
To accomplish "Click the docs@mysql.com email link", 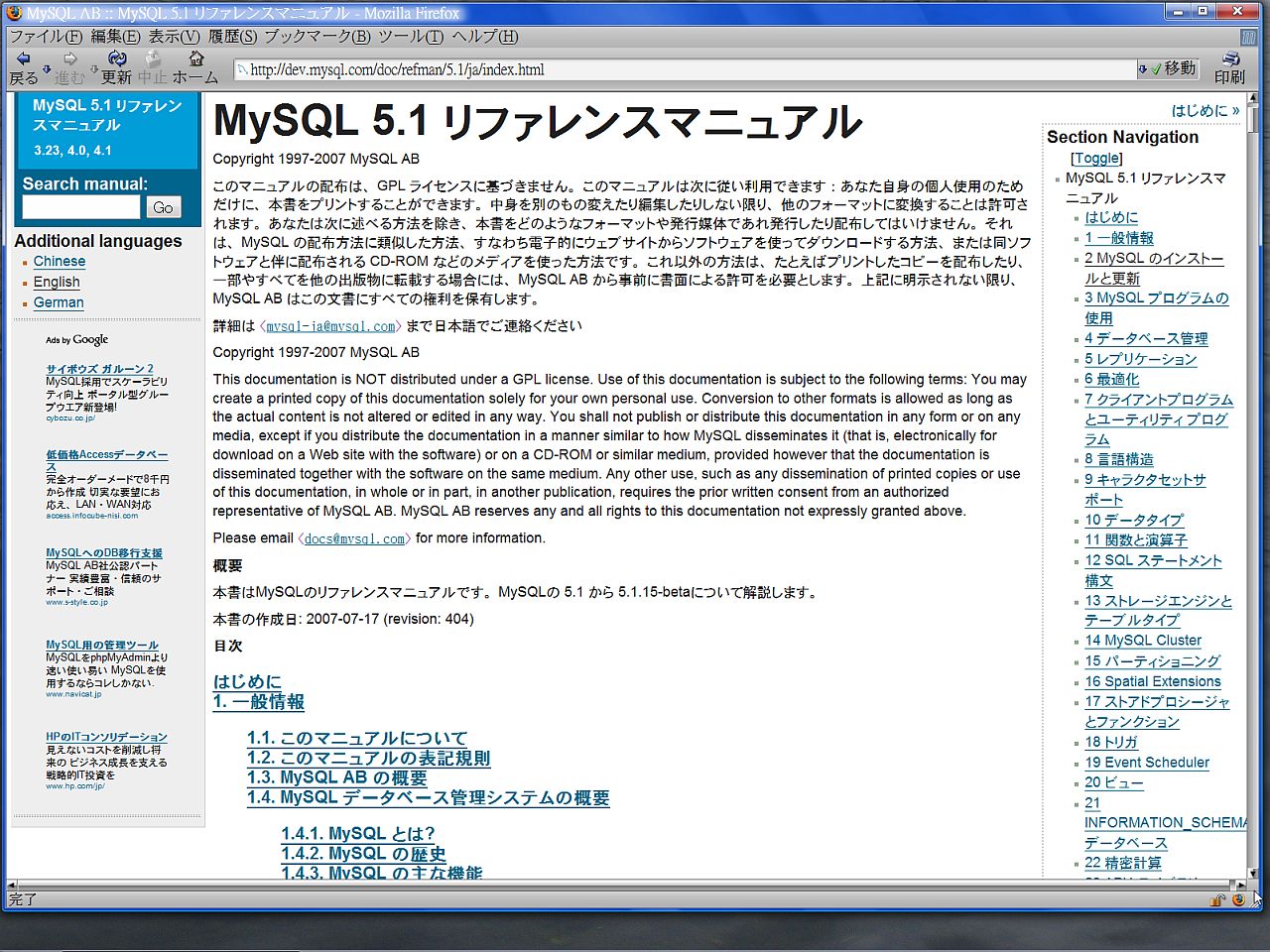I will (x=354, y=538).
